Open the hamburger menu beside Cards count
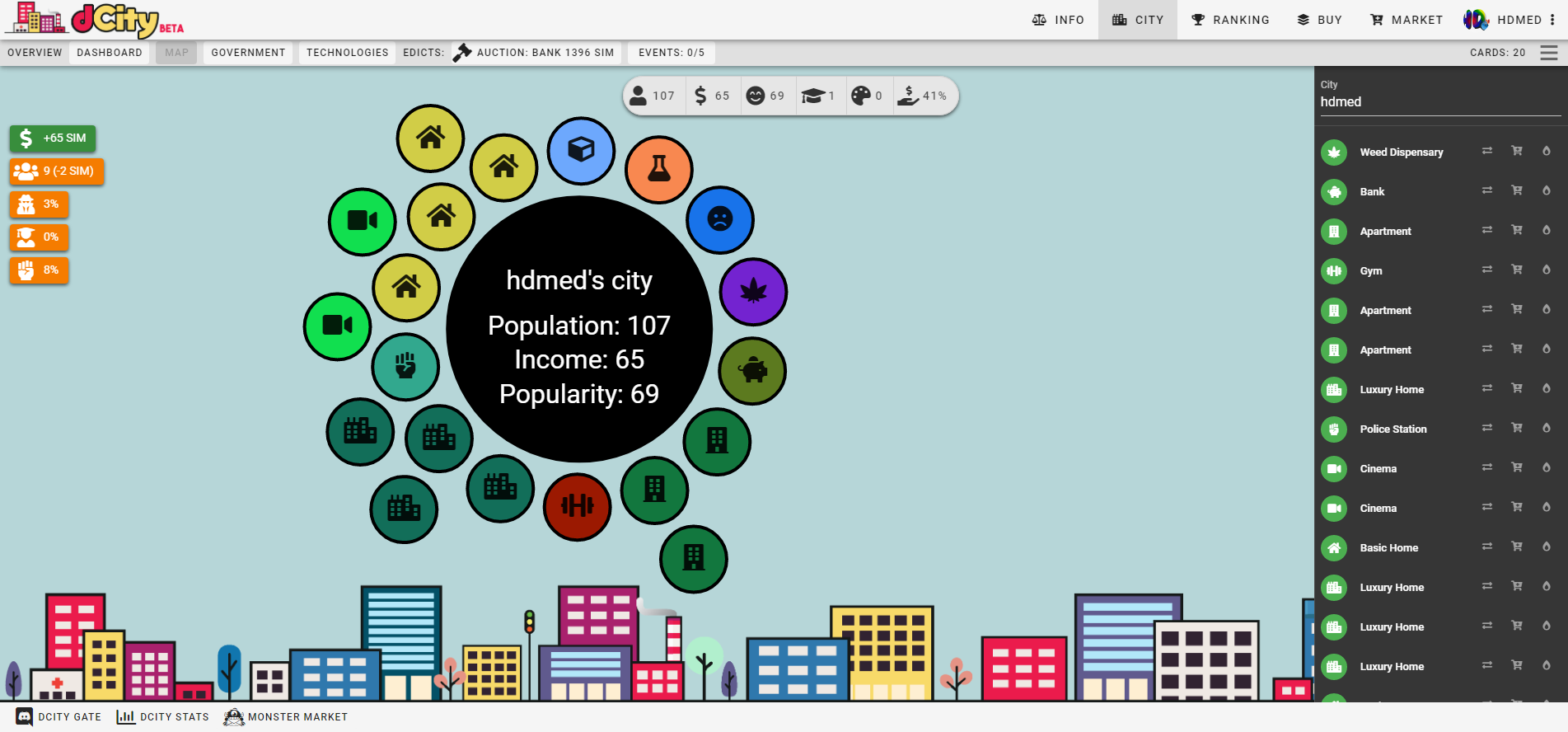1568x732 pixels. (1549, 53)
